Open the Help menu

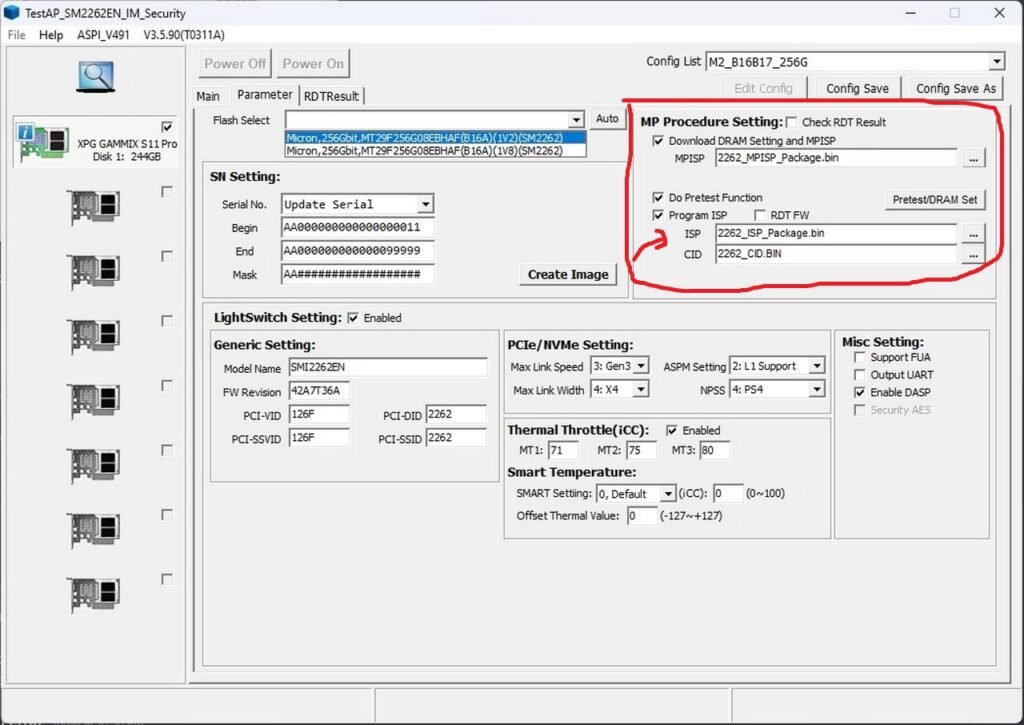[50, 34]
